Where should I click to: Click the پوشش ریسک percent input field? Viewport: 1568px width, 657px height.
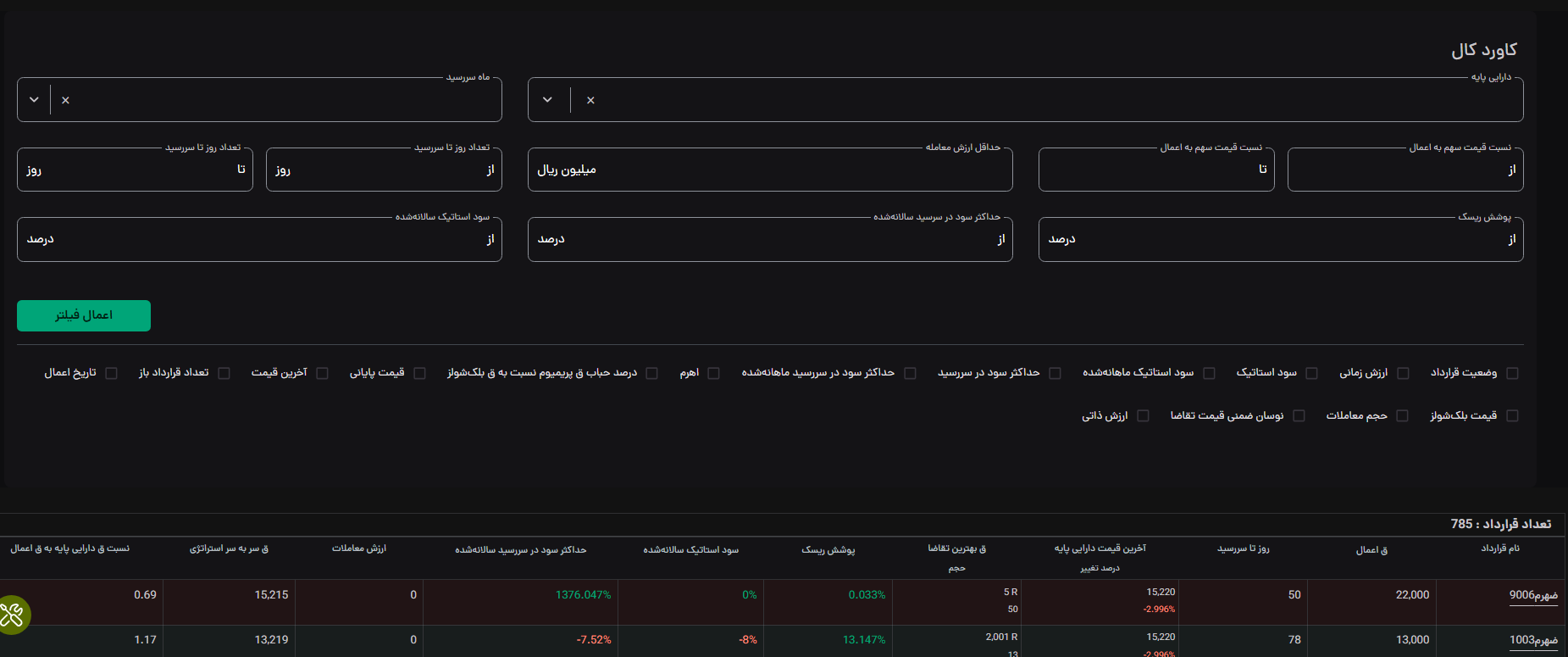[x=1281, y=240]
